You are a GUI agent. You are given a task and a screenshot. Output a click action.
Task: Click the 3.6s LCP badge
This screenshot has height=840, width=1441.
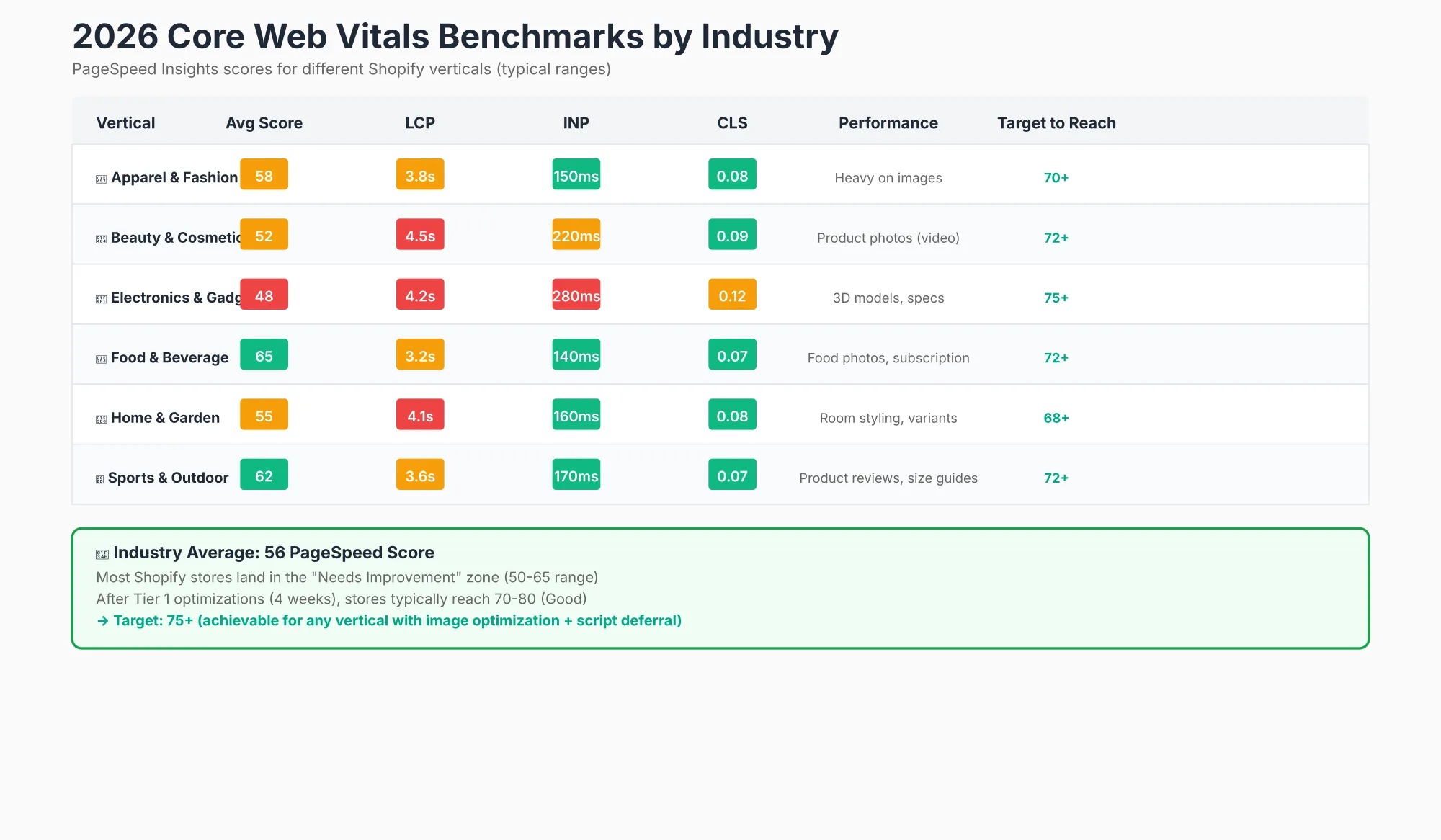420,474
